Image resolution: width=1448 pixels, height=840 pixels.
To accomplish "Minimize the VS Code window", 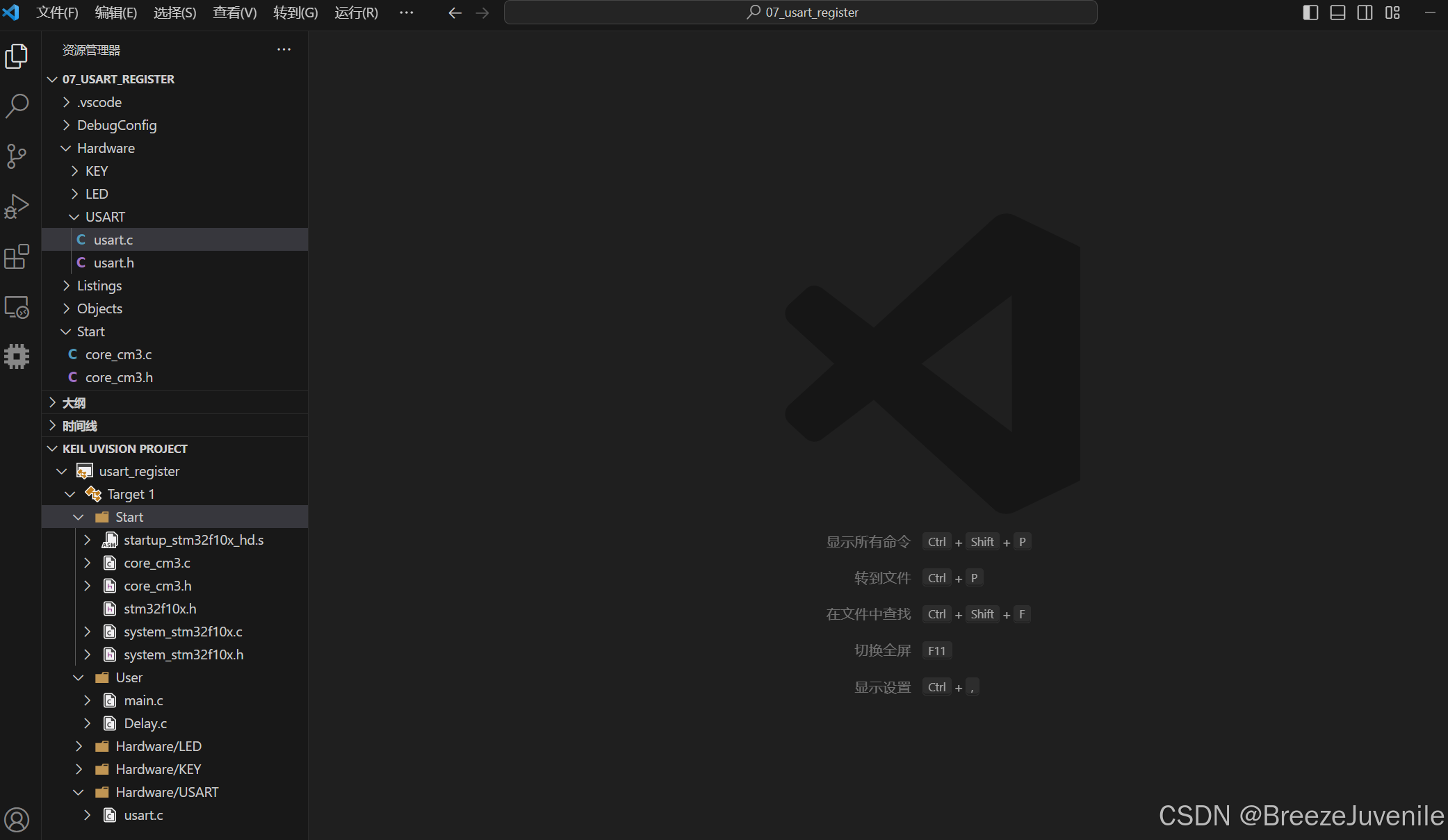I will tap(1430, 13).
